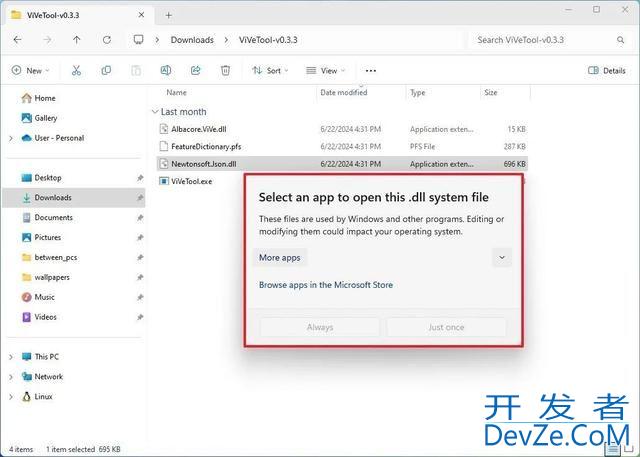This screenshot has height=457, width=640.
Task: Refresh the current folder view
Action: (x=107, y=40)
